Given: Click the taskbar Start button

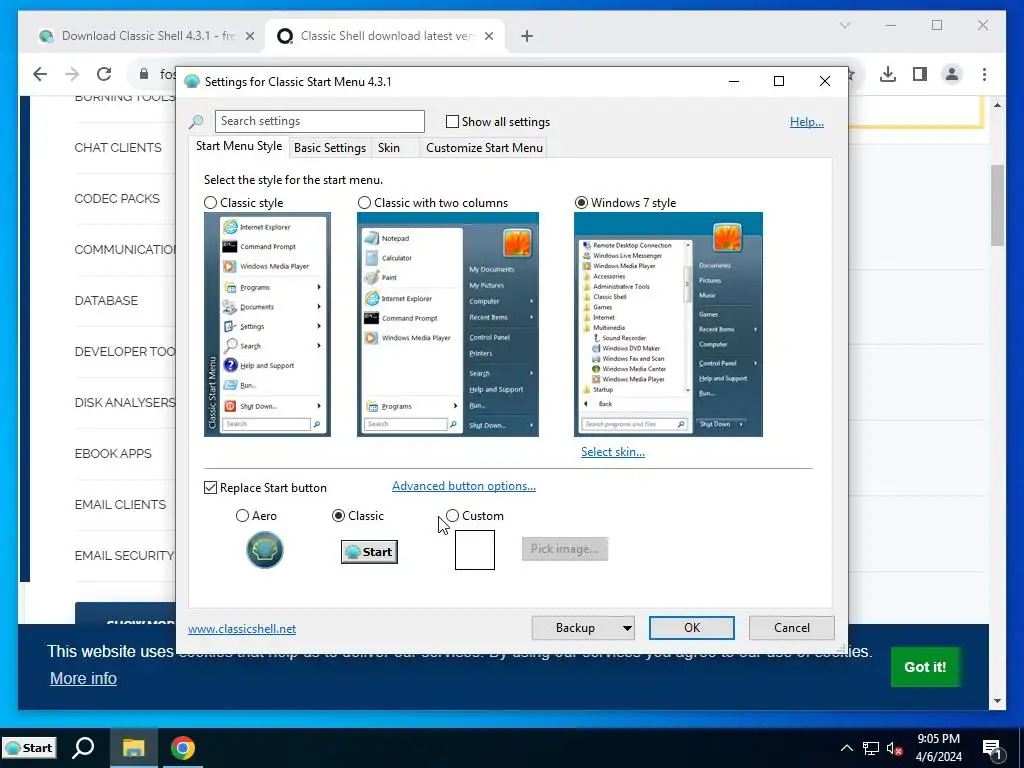Looking at the screenshot, I should [x=29, y=748].
